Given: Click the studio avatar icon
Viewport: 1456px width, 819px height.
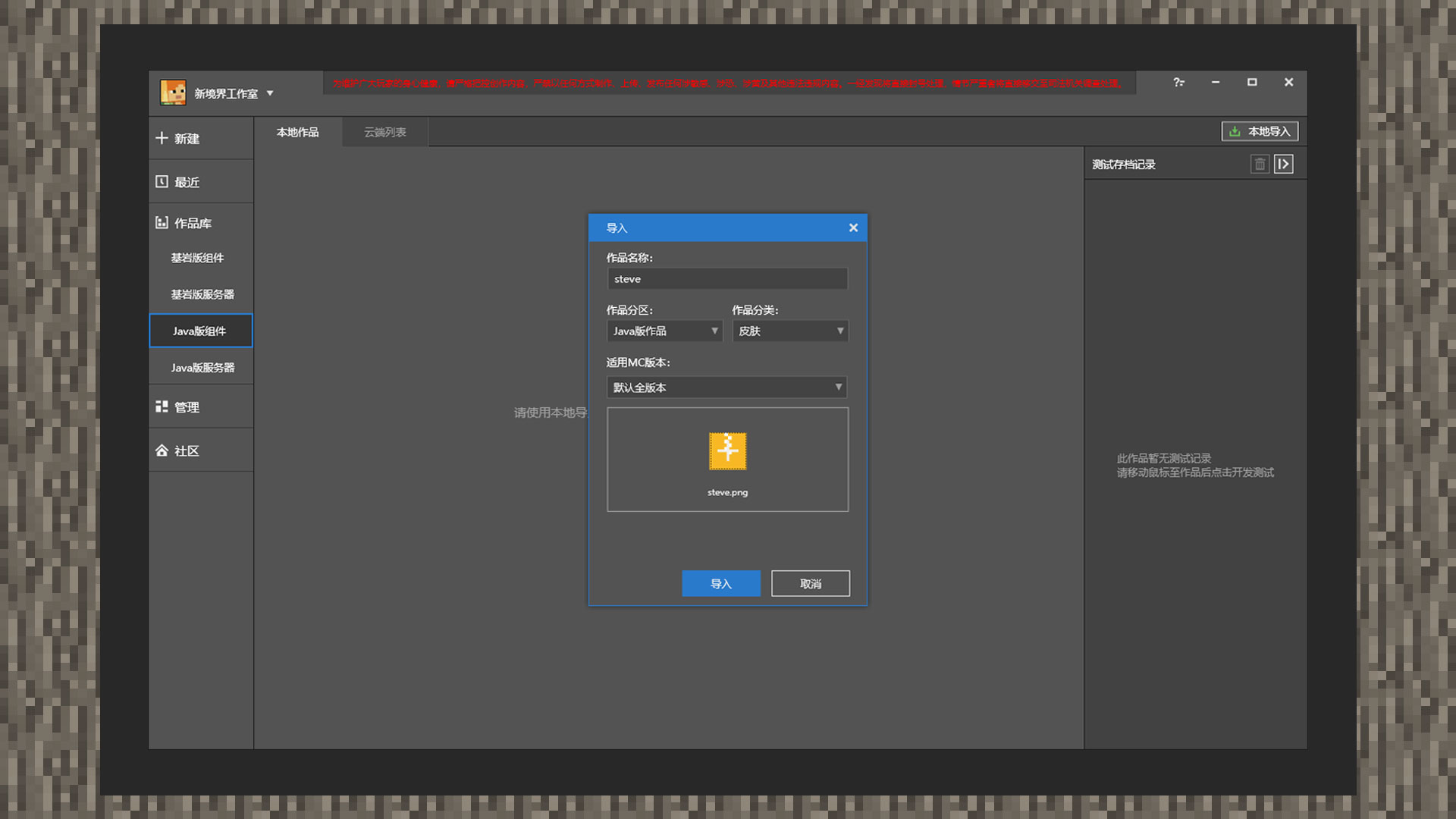Looking at the screenshot, I should coord(173,93).
